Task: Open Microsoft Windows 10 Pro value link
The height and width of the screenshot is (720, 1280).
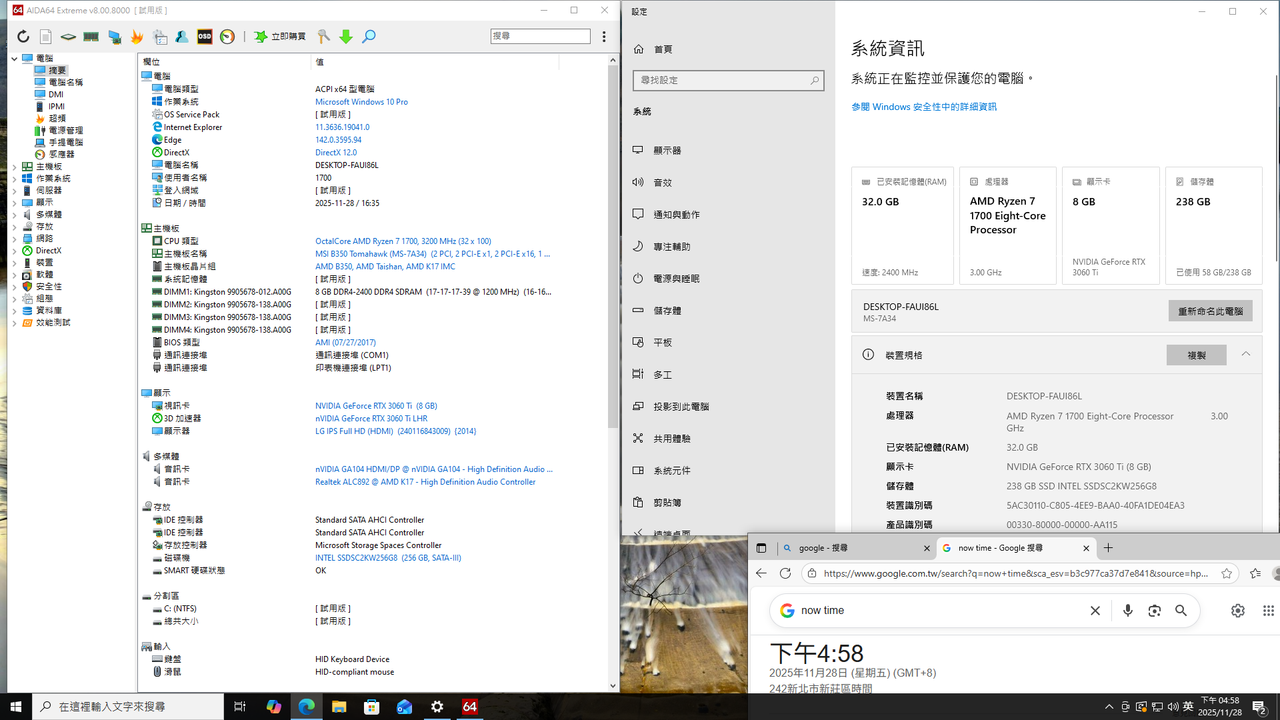Action: (x=361, y=102)
